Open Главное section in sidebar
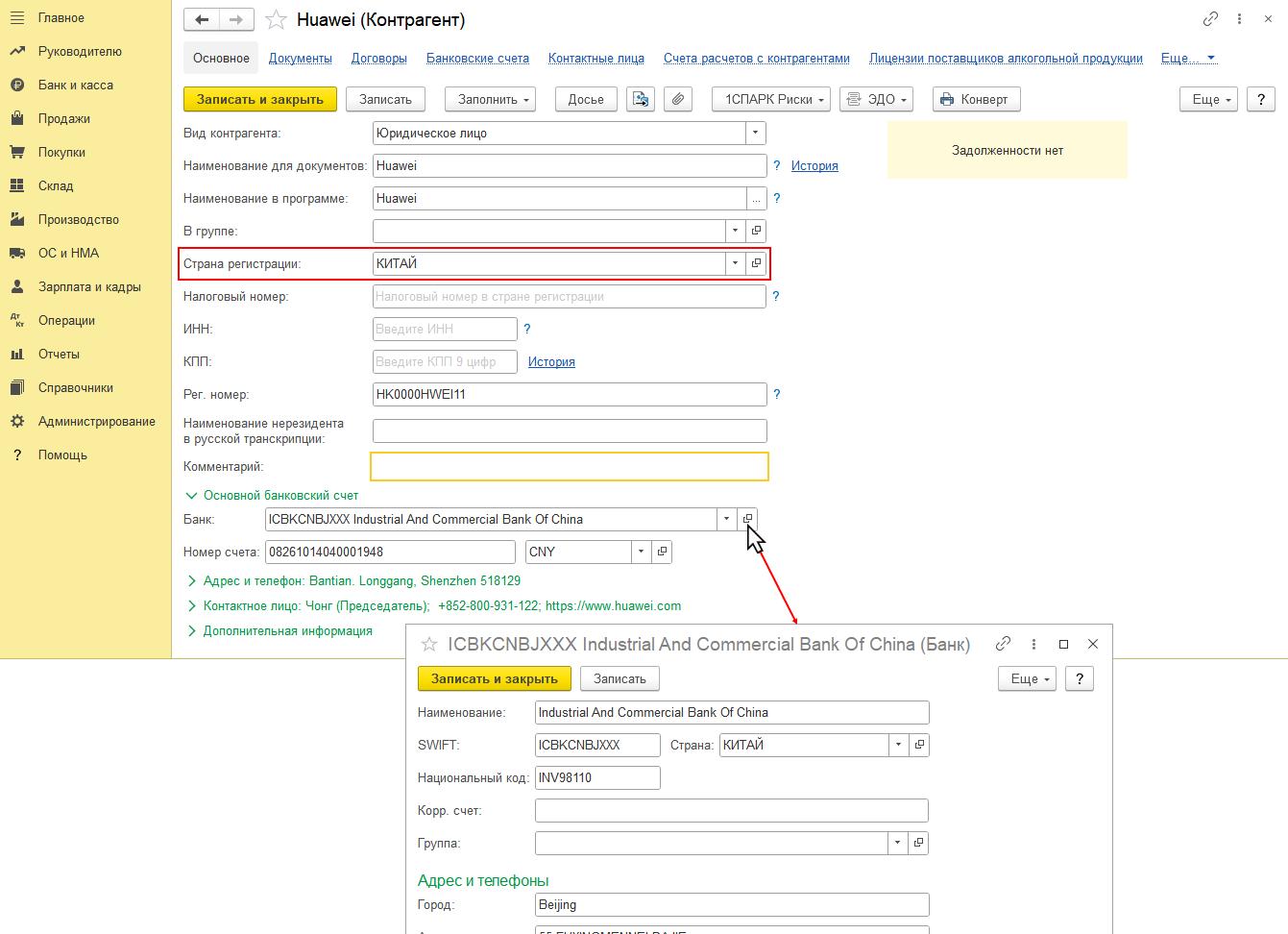The width and height of the screenshot is (1288, 934). [x=61, y=18]
